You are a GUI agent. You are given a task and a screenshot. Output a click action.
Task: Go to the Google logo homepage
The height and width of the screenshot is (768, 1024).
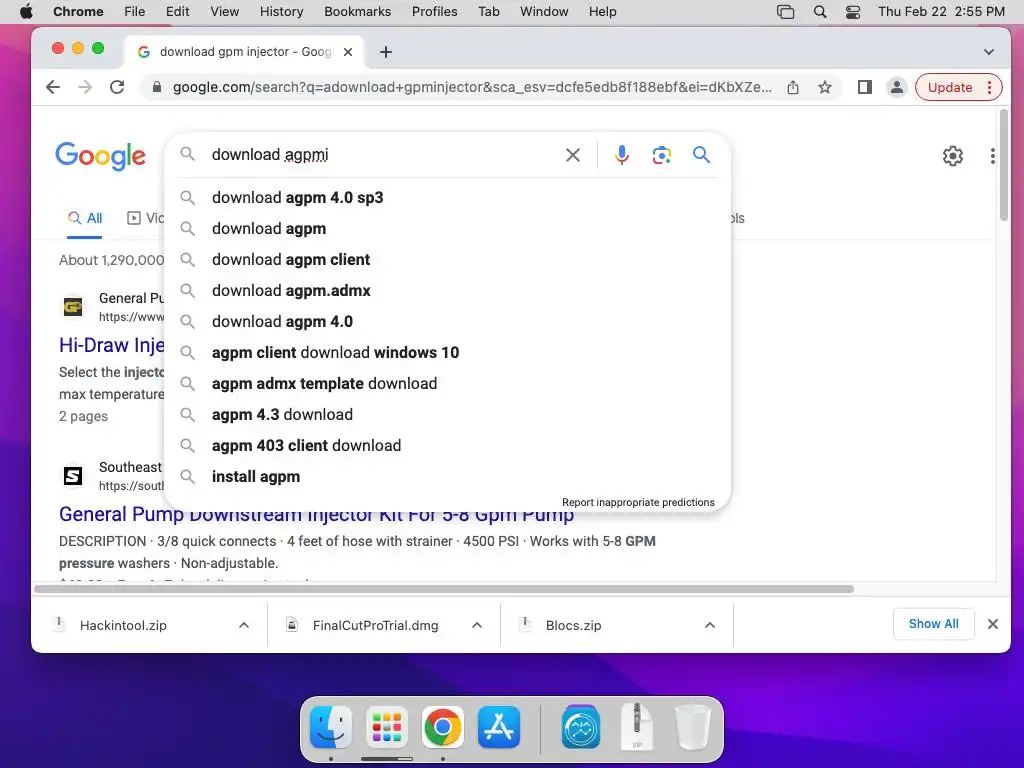click(101, 156)
